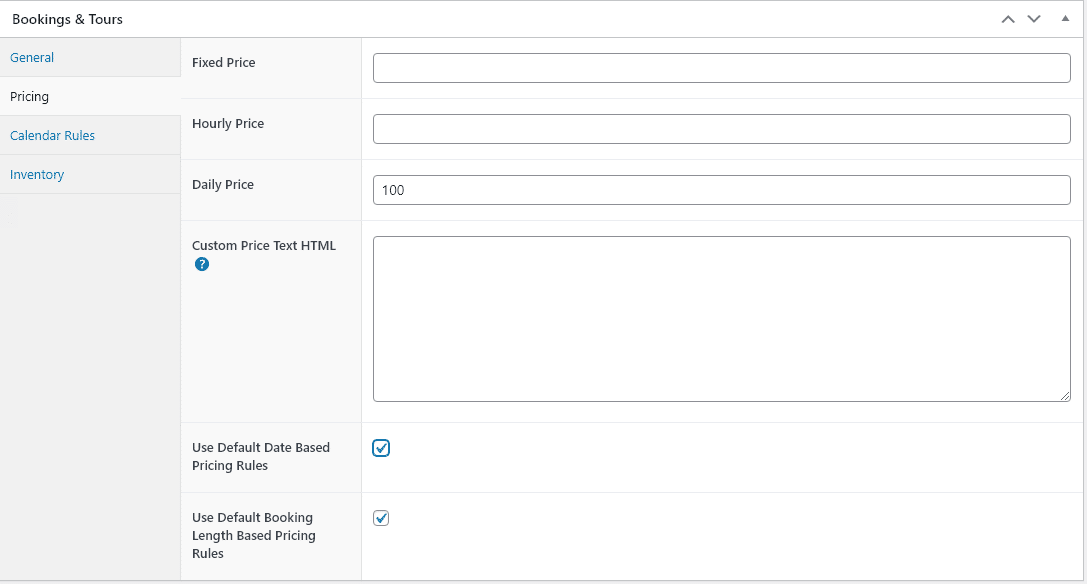The image size is (1087, 584).
Task: Click the Hourly Price label text
Action: click(228, 123)
